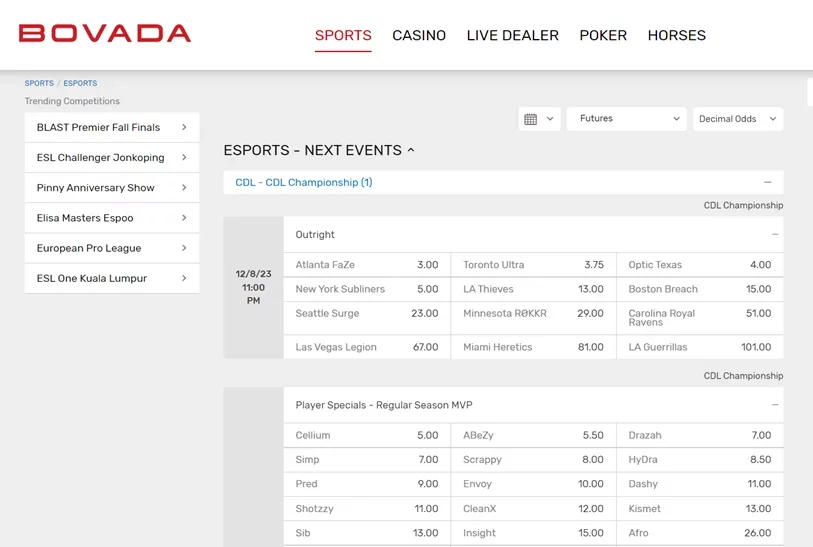Select Sib MVP at 13.00
This screenshot has width=813, height=547.
[x=367, y=533]
